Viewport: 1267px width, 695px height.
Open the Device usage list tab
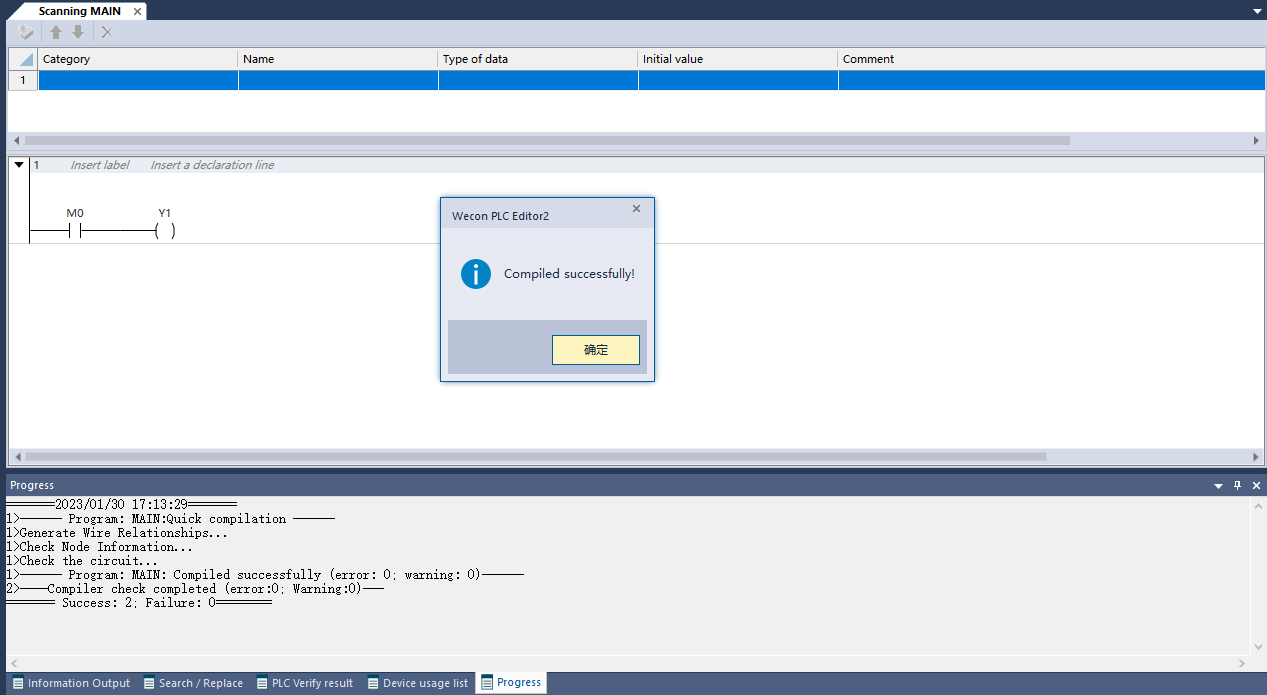[x=417, y=683]
